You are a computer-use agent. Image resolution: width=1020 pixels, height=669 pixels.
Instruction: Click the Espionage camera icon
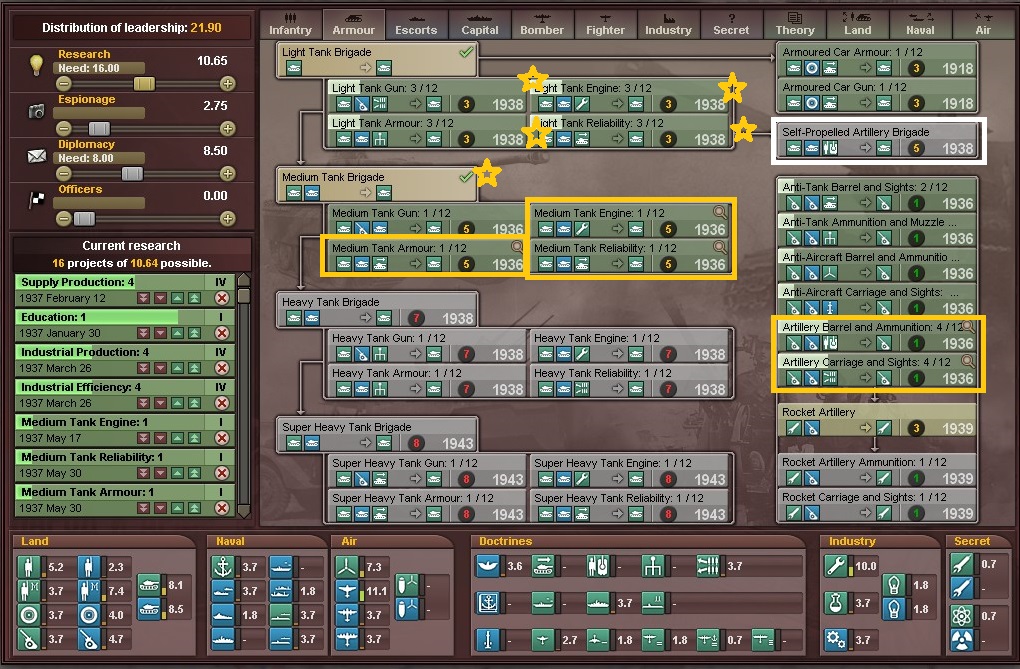(x=36, y=111)
